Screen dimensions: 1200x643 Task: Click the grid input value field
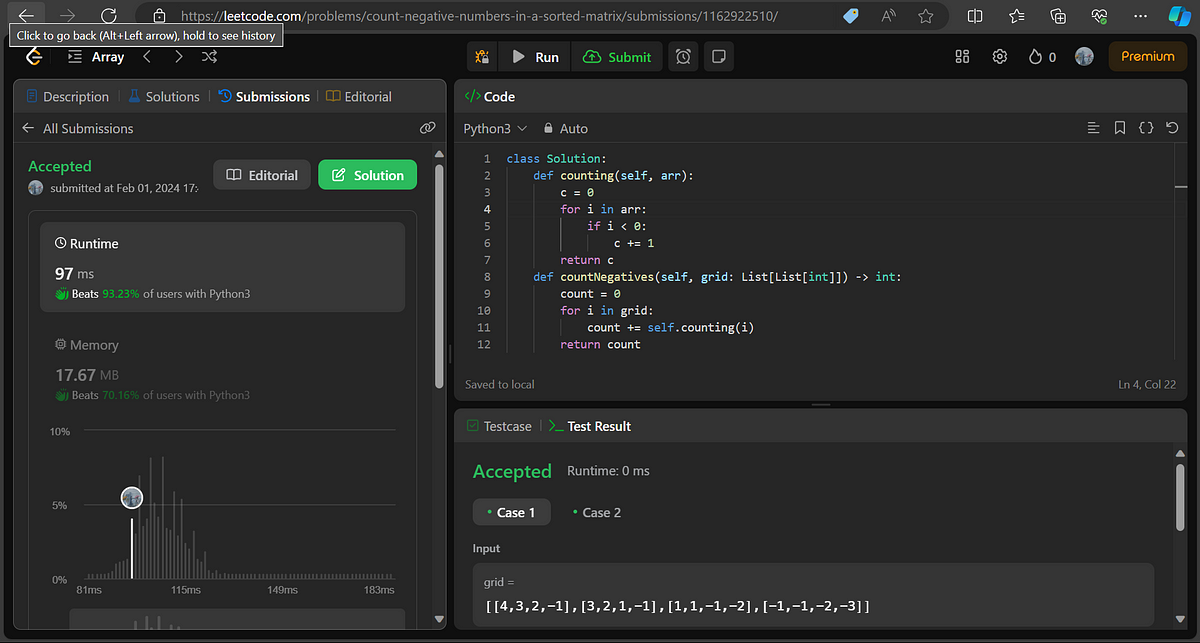(x=813, y=596)
